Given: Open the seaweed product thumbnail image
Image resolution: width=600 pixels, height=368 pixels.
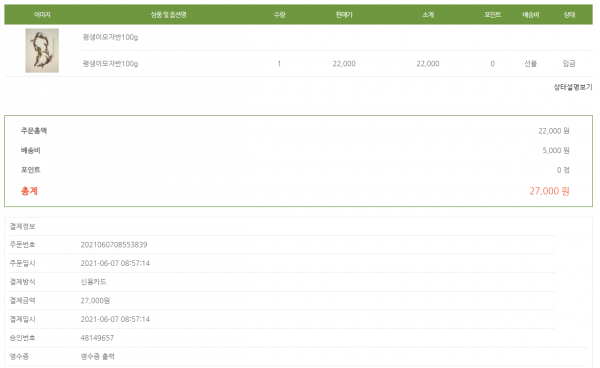Looking at the screenshot, I should pos(42,50).
